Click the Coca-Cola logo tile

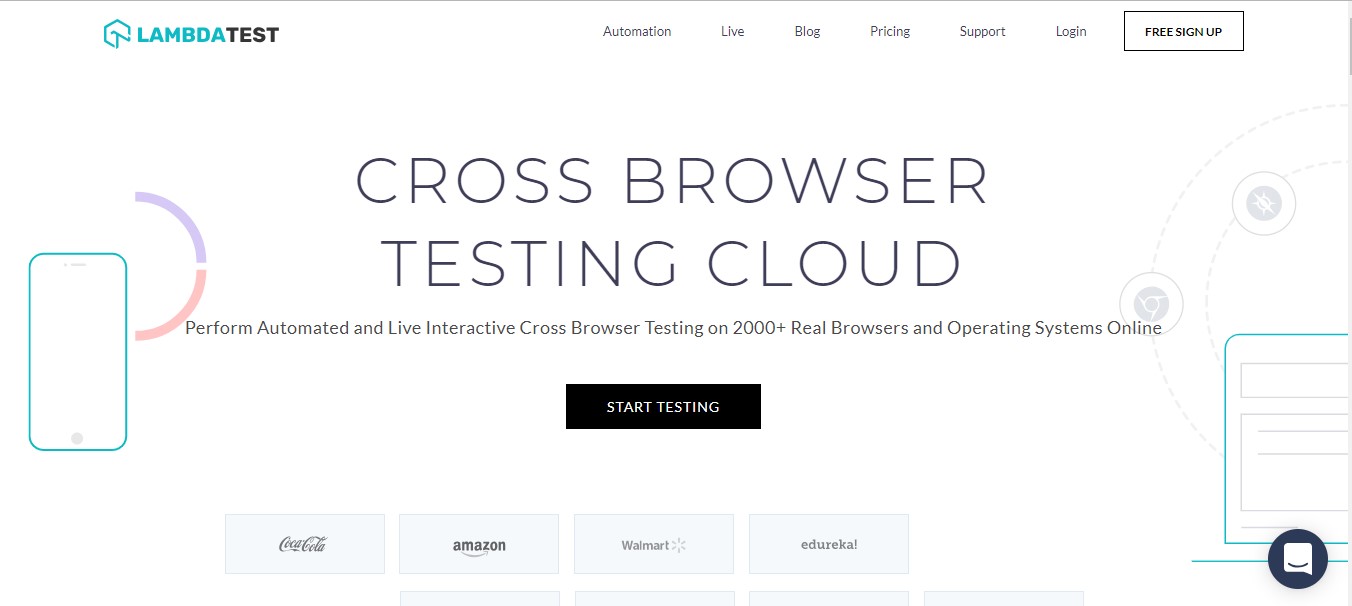click(304, 544)
